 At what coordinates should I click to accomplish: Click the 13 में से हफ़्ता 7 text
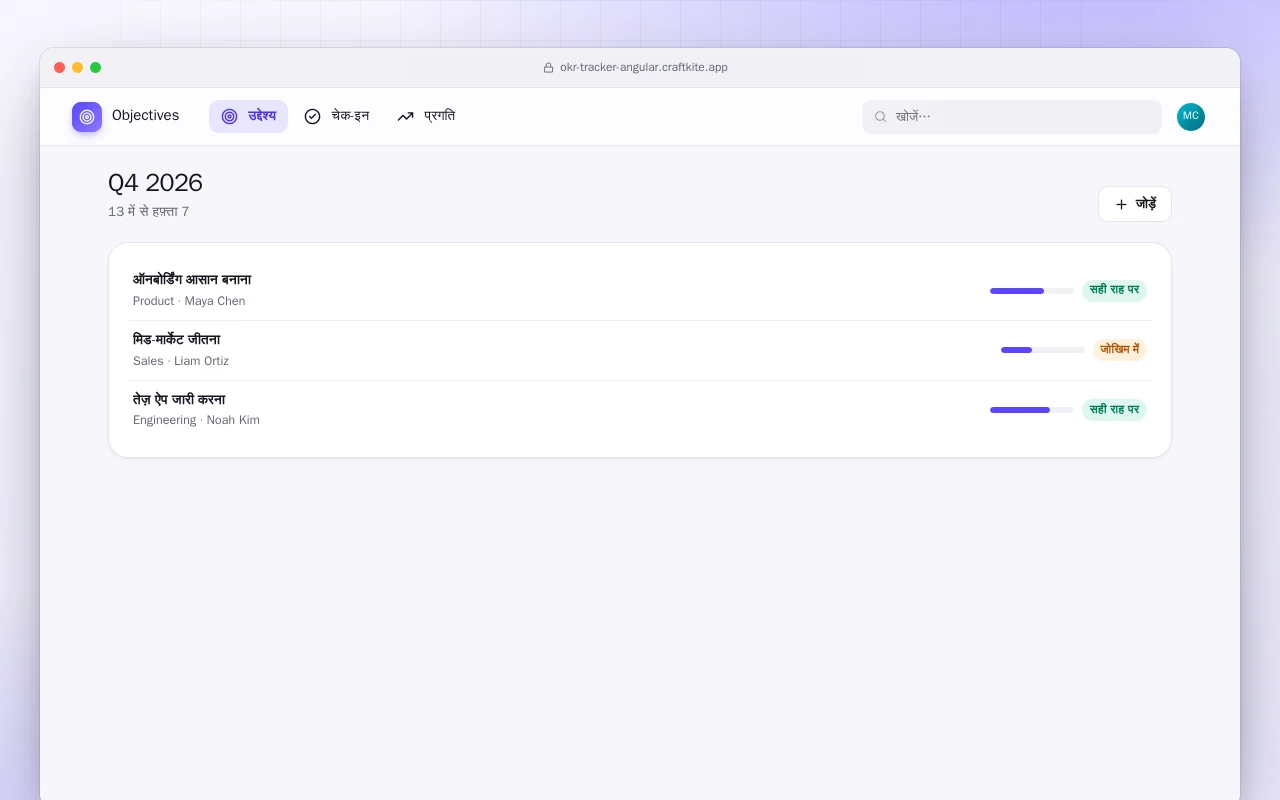(x=149, y=212)
